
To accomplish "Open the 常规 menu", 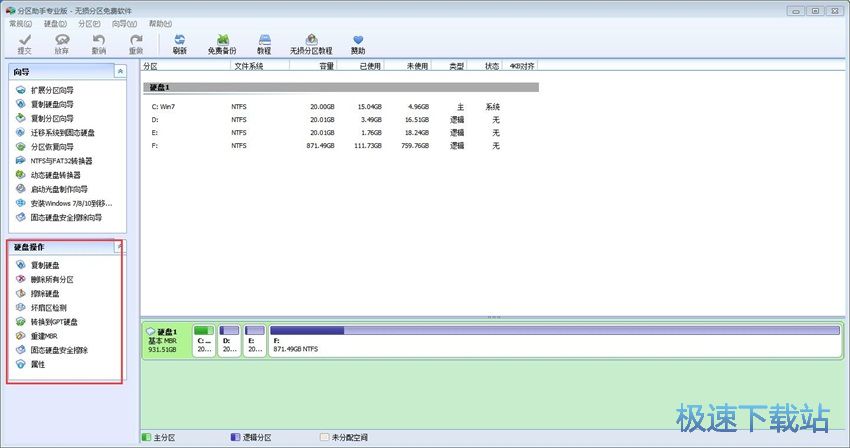I will point(21,23).
